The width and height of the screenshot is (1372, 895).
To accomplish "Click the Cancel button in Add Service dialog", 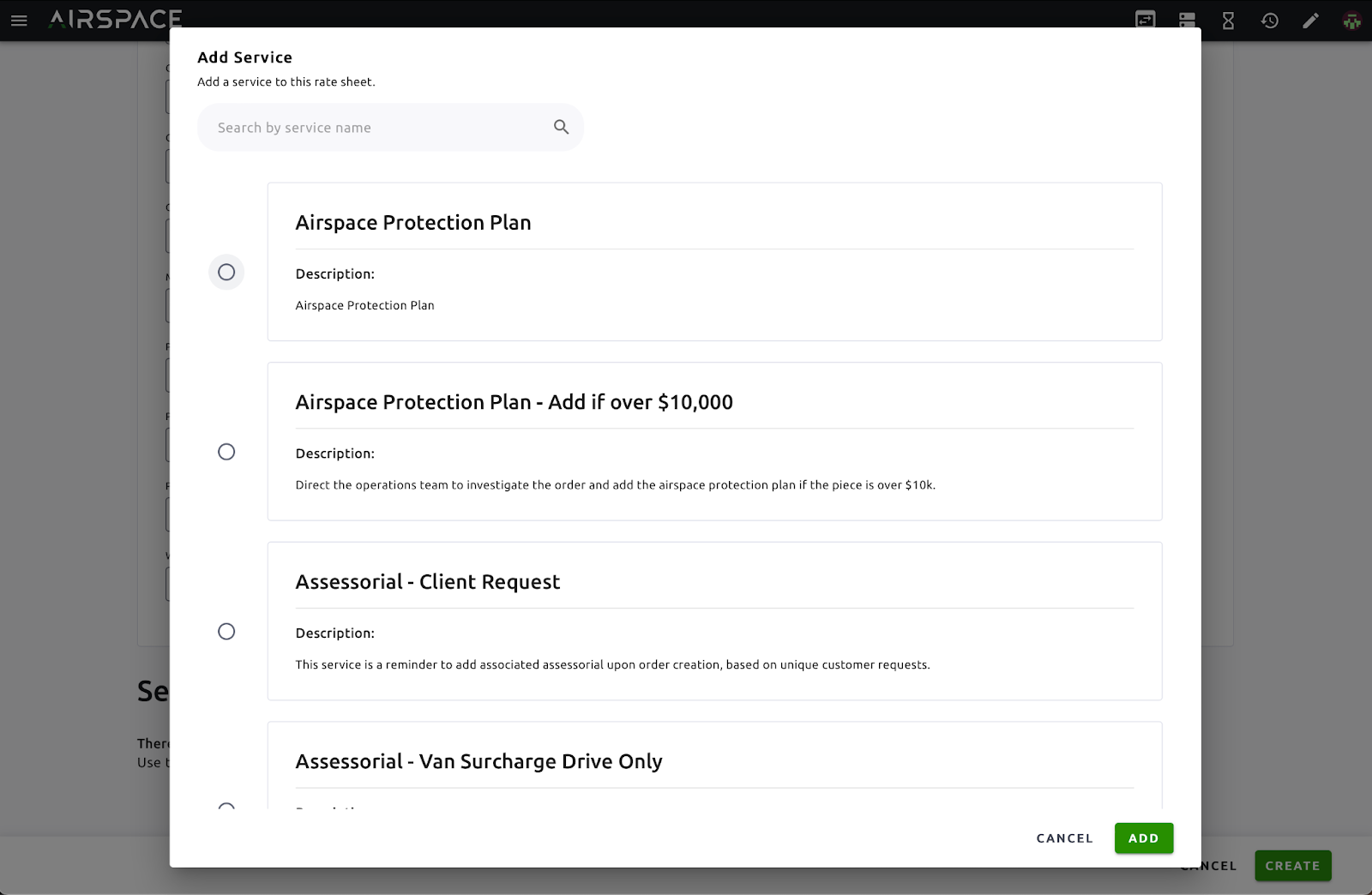I will pyautogui.click(x=1065, y=838).
